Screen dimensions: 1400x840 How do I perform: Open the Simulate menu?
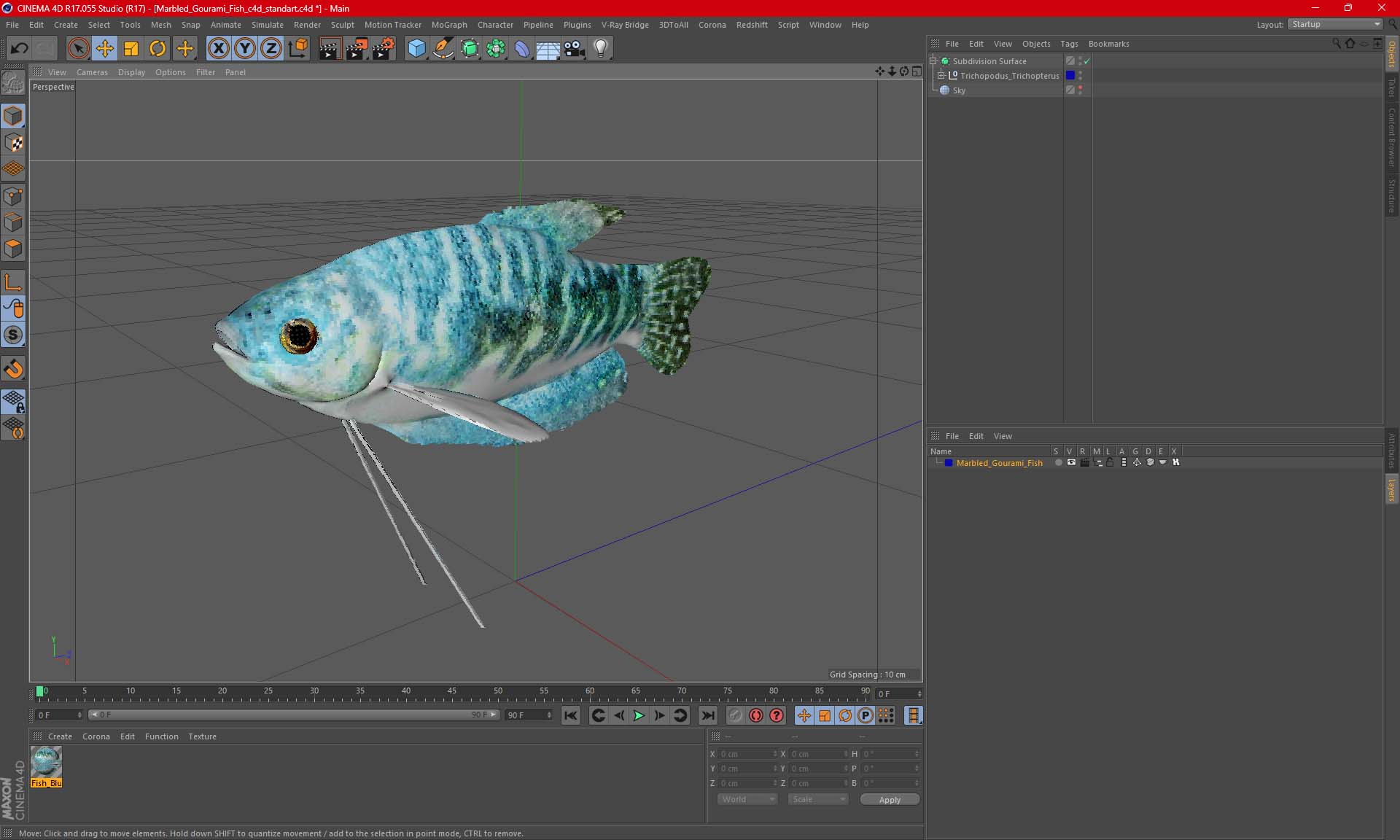pyautogui.click(x=267, y=25)
